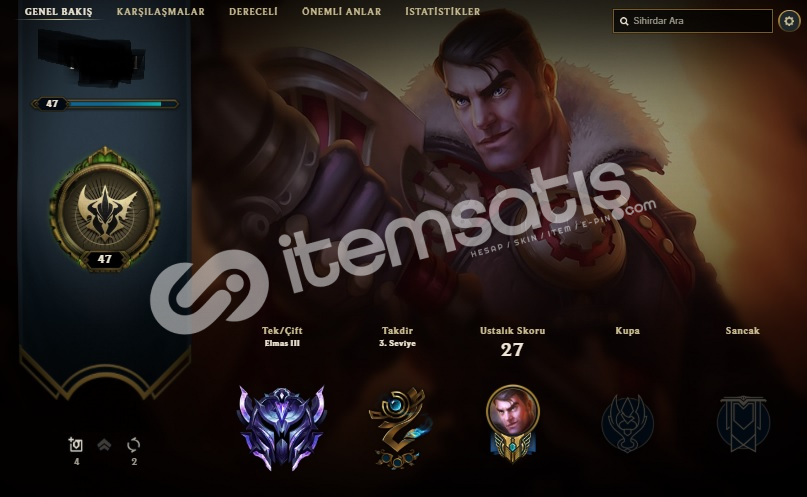Focus the Sihirdar Ara search field

tap(693, 21)
